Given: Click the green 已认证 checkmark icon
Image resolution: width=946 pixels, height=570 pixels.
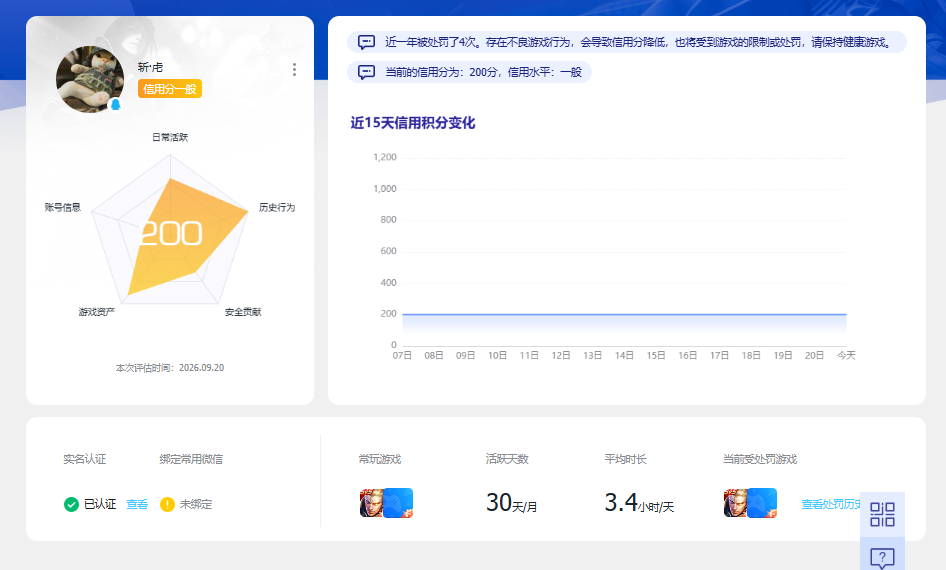Looking at the screenshot, I should click(x=71, y=504).
